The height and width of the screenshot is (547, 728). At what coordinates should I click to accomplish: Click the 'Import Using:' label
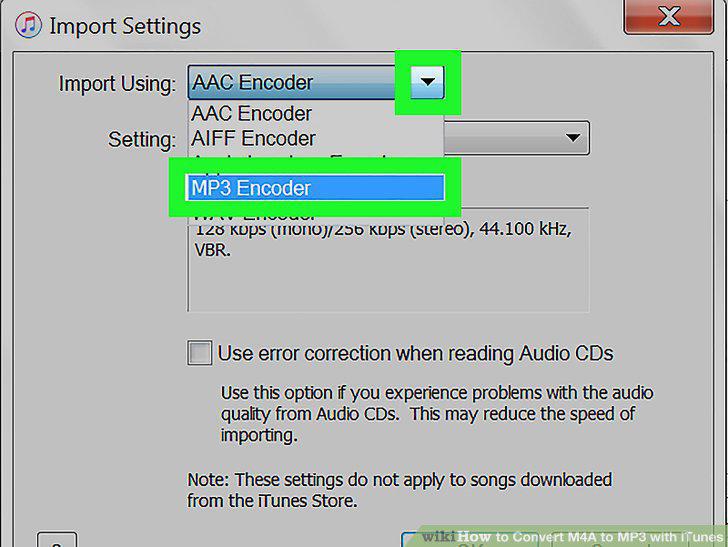117,84
